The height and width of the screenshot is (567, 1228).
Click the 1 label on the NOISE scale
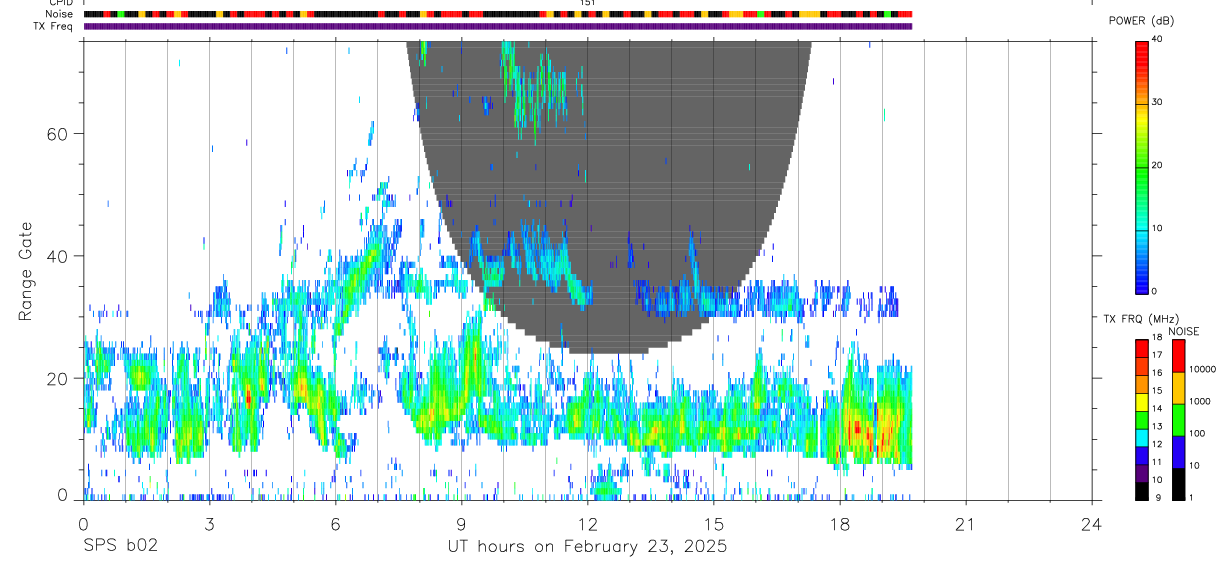tap(1192, 497)
